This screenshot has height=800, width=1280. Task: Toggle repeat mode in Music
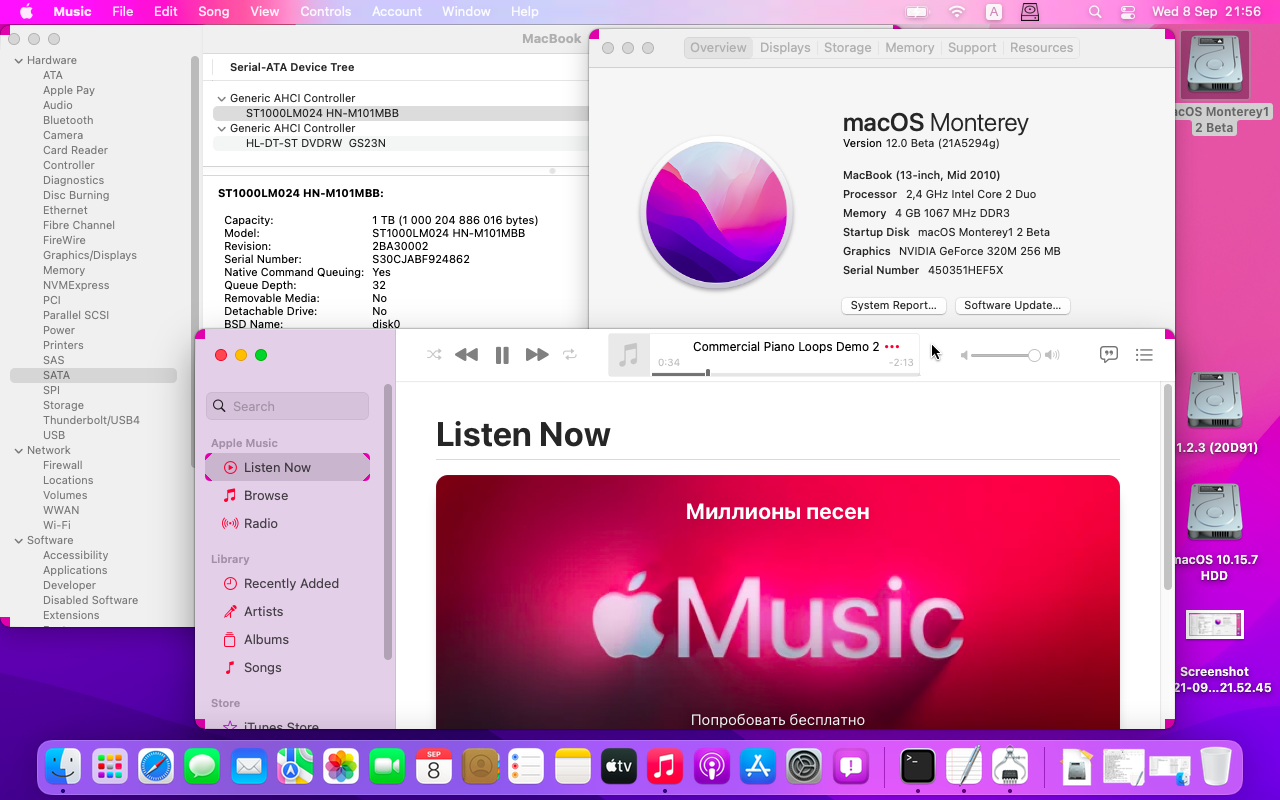coord(570,354)
